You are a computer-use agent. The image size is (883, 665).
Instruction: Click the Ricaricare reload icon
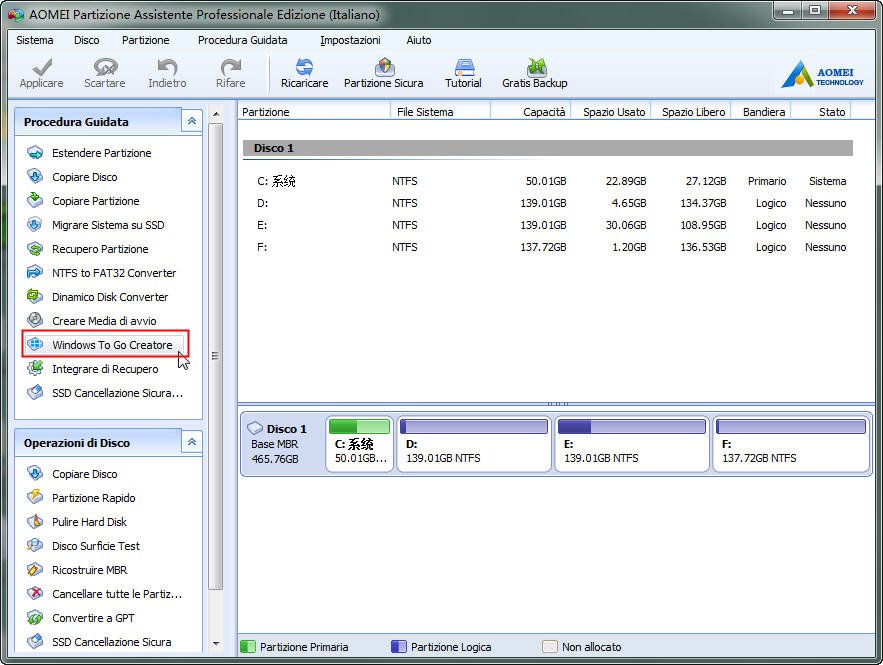click(x=304, y=67)
